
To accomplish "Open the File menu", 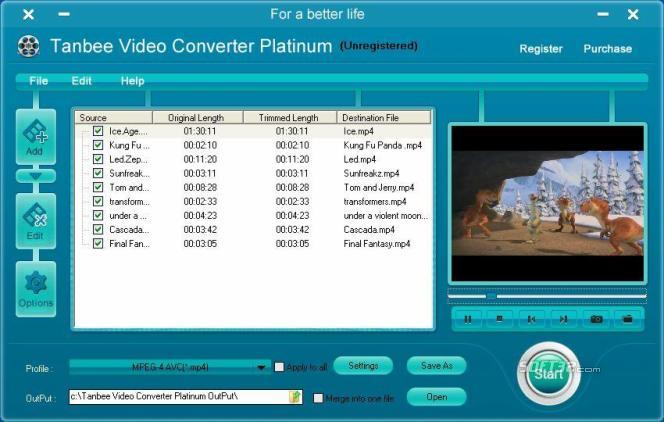I will coord(39,80).
